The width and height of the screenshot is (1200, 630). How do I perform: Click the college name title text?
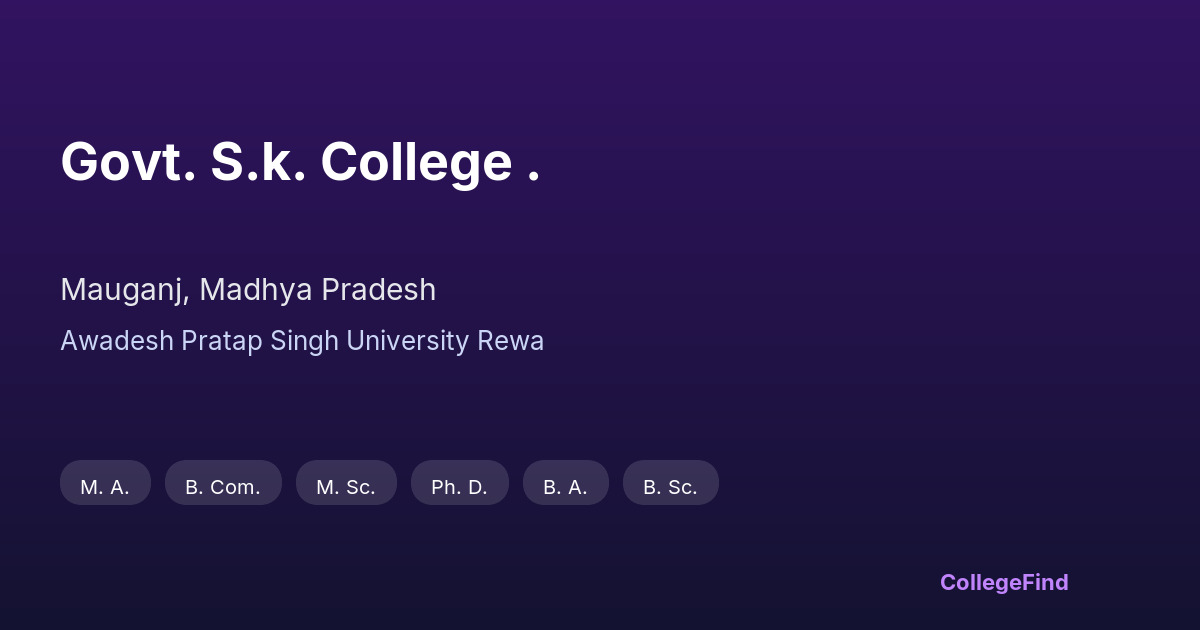point(300,162)
